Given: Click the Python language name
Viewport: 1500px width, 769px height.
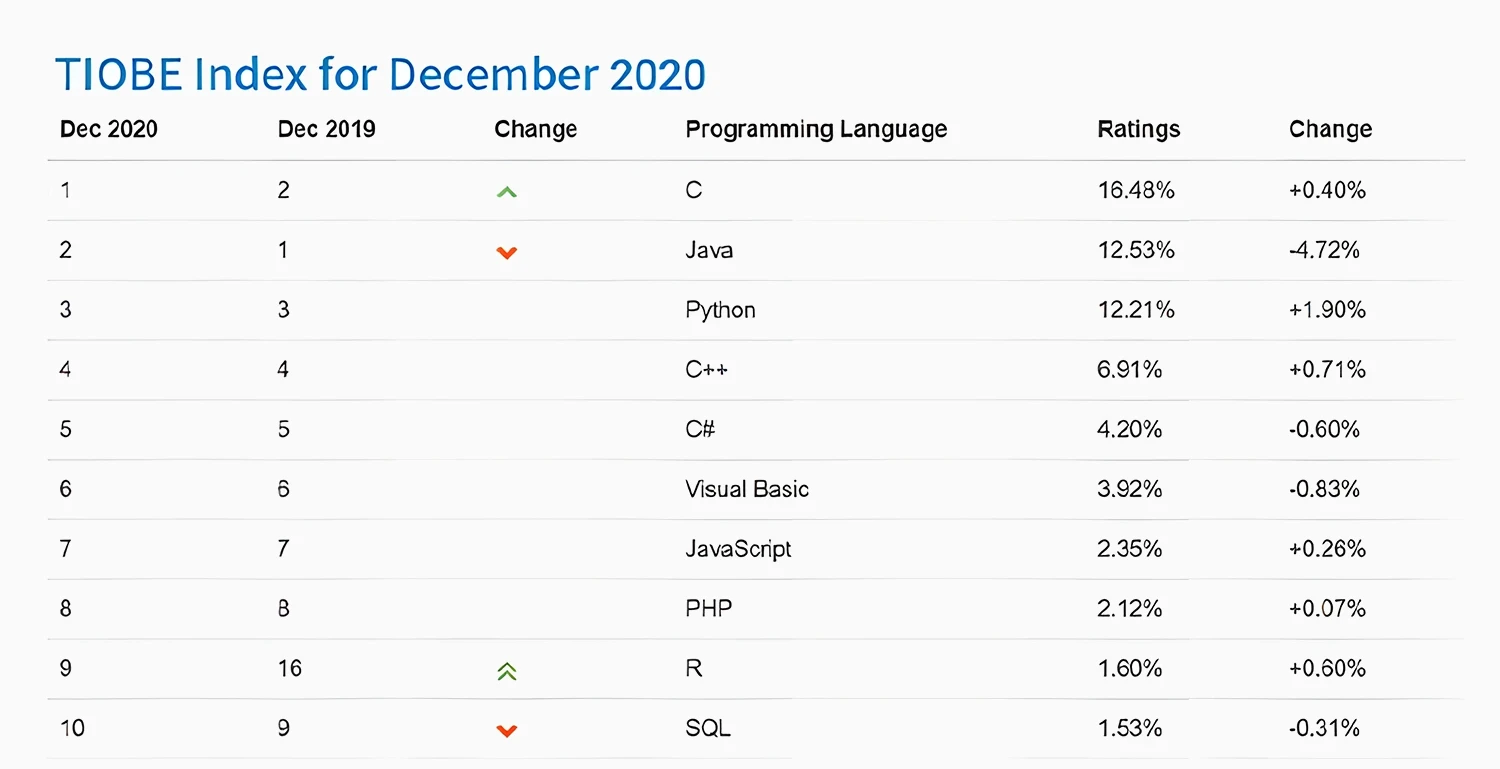Looking at the screenshot, I should pyautogui.click(x=720, y=310).
